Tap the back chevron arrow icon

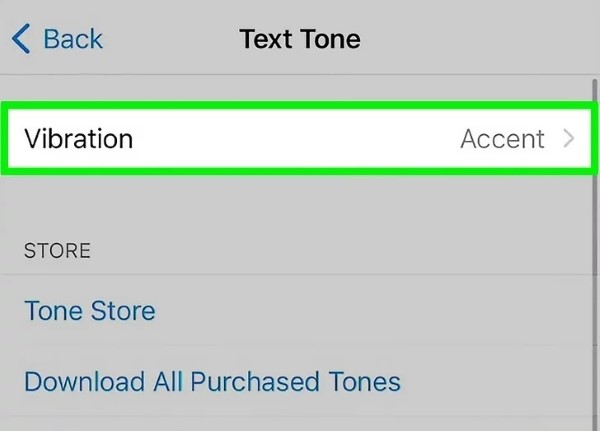pos(21,39)
